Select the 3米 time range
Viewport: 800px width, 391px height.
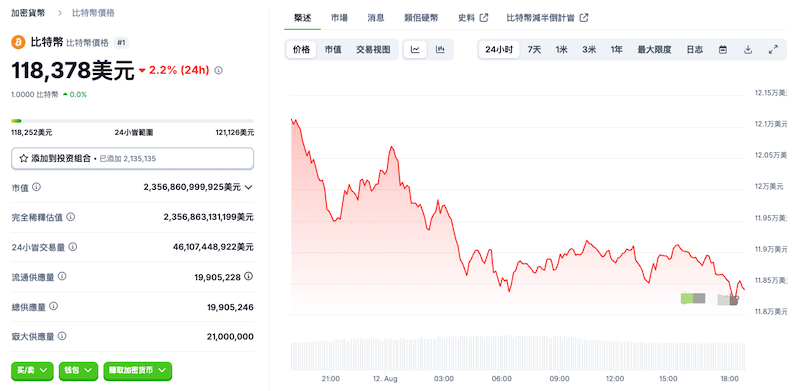point(589,50)
